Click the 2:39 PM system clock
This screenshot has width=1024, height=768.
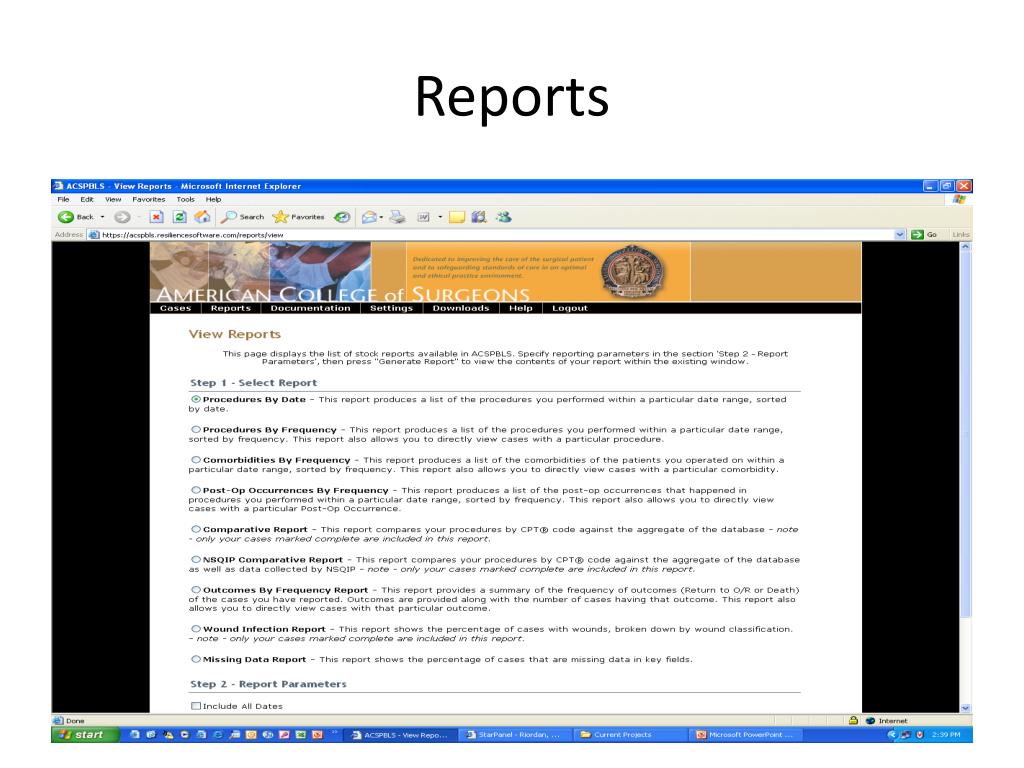tap(946, 735)
